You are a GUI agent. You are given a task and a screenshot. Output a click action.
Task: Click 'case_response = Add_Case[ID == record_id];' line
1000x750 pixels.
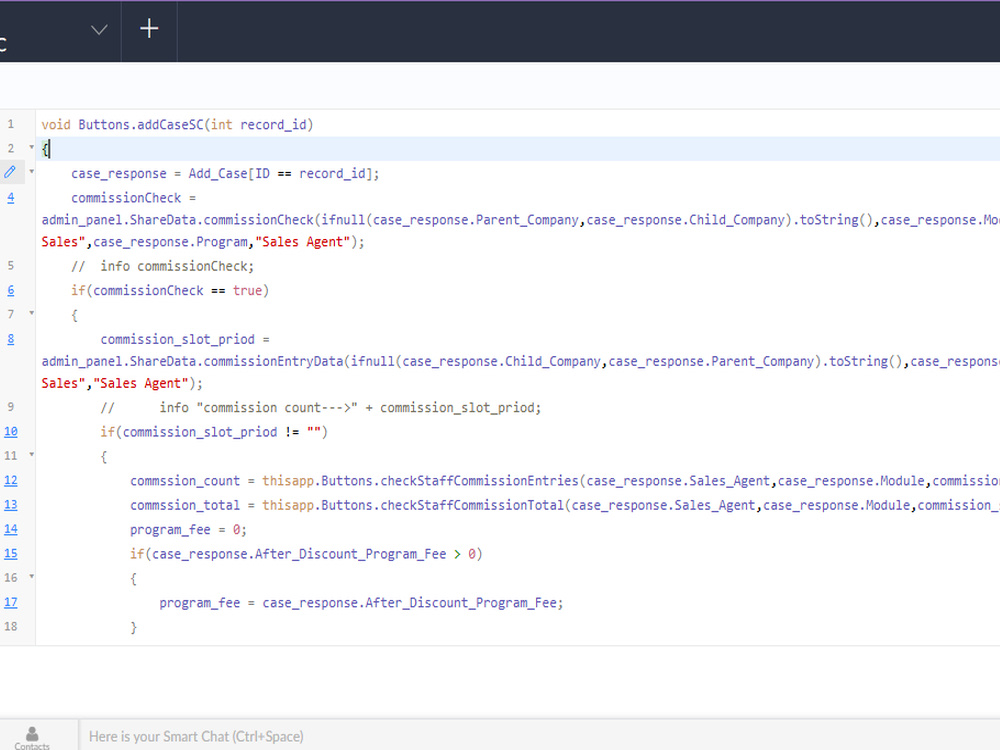(225, 173)
